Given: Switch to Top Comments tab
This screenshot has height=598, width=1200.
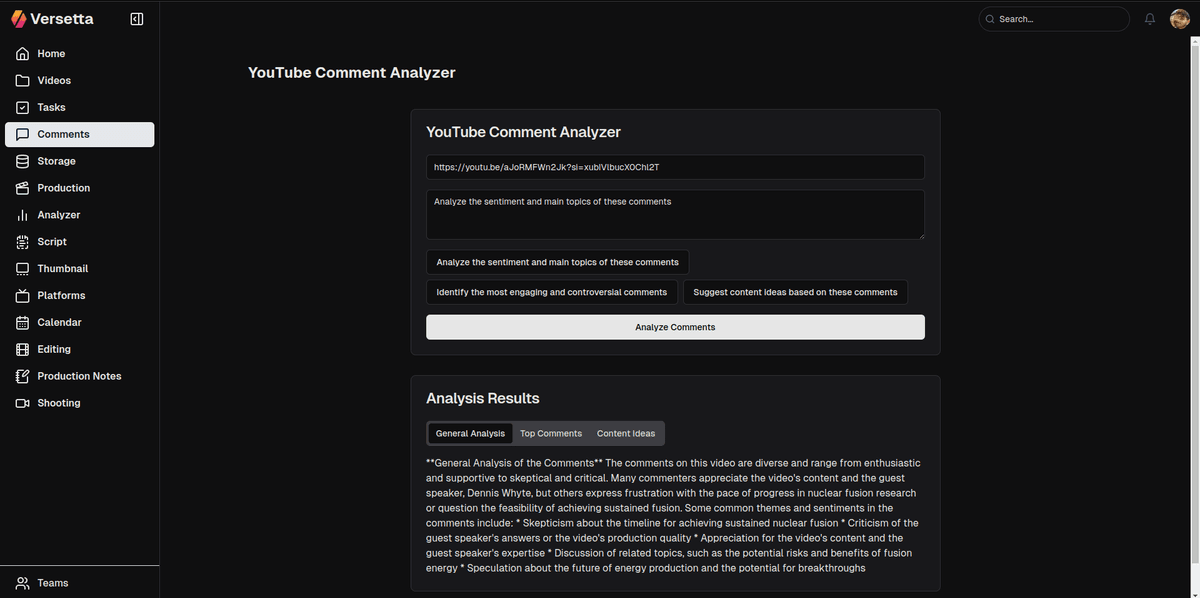Looking at the screenshot, I should (x=551, y=434).
